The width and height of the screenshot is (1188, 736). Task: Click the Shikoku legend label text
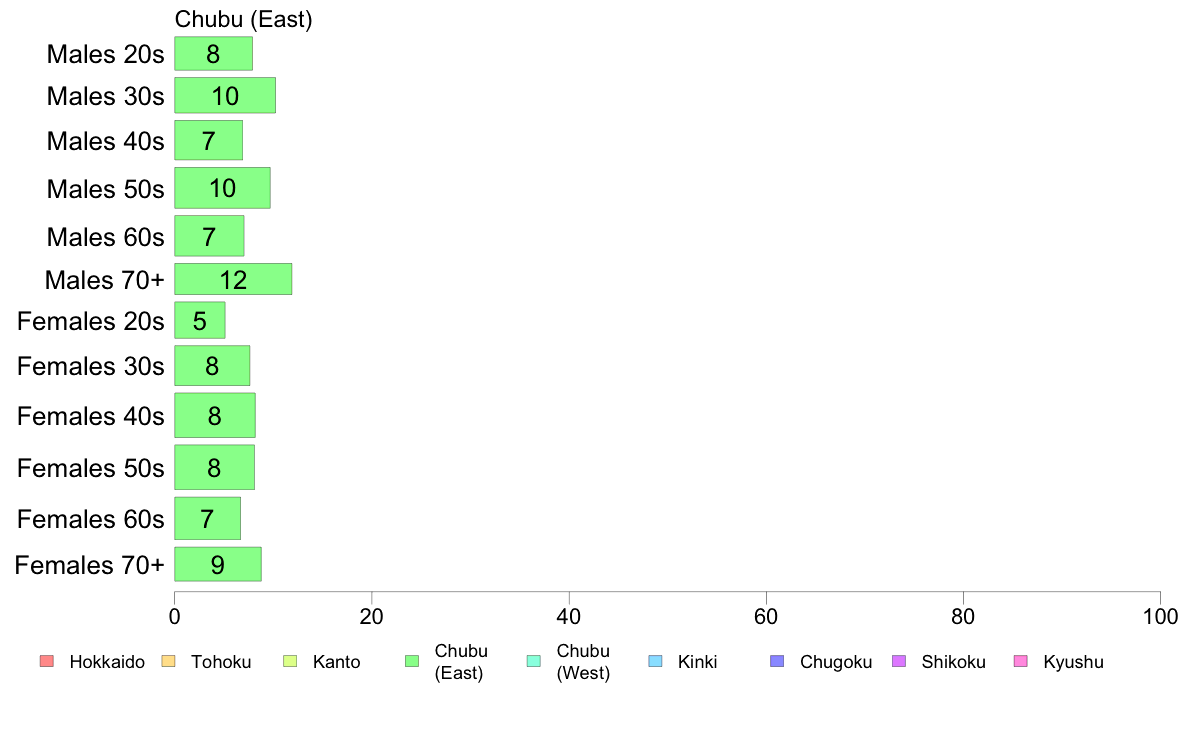click(953, 662)
